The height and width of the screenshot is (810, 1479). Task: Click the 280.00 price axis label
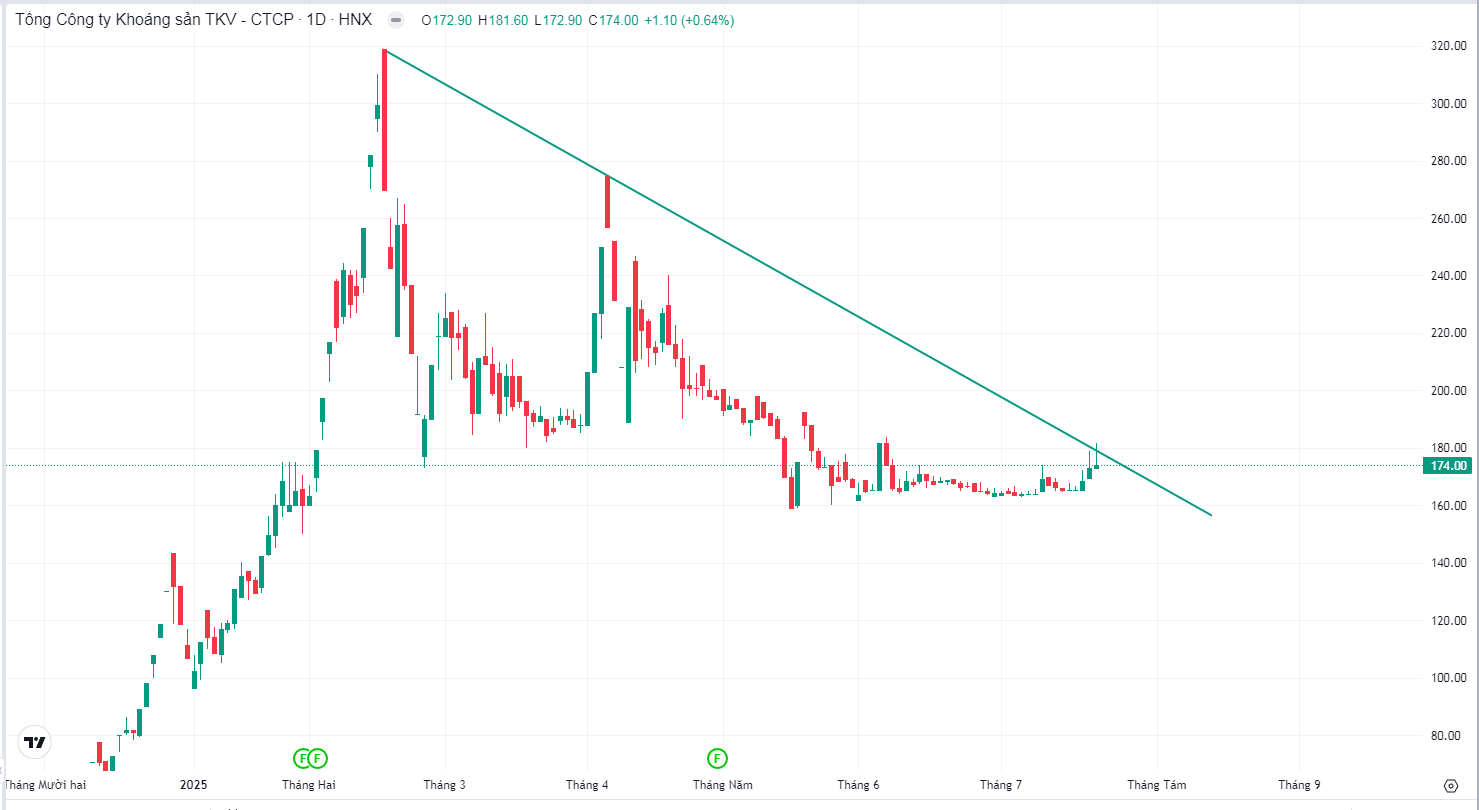[x=1448, y=161]
